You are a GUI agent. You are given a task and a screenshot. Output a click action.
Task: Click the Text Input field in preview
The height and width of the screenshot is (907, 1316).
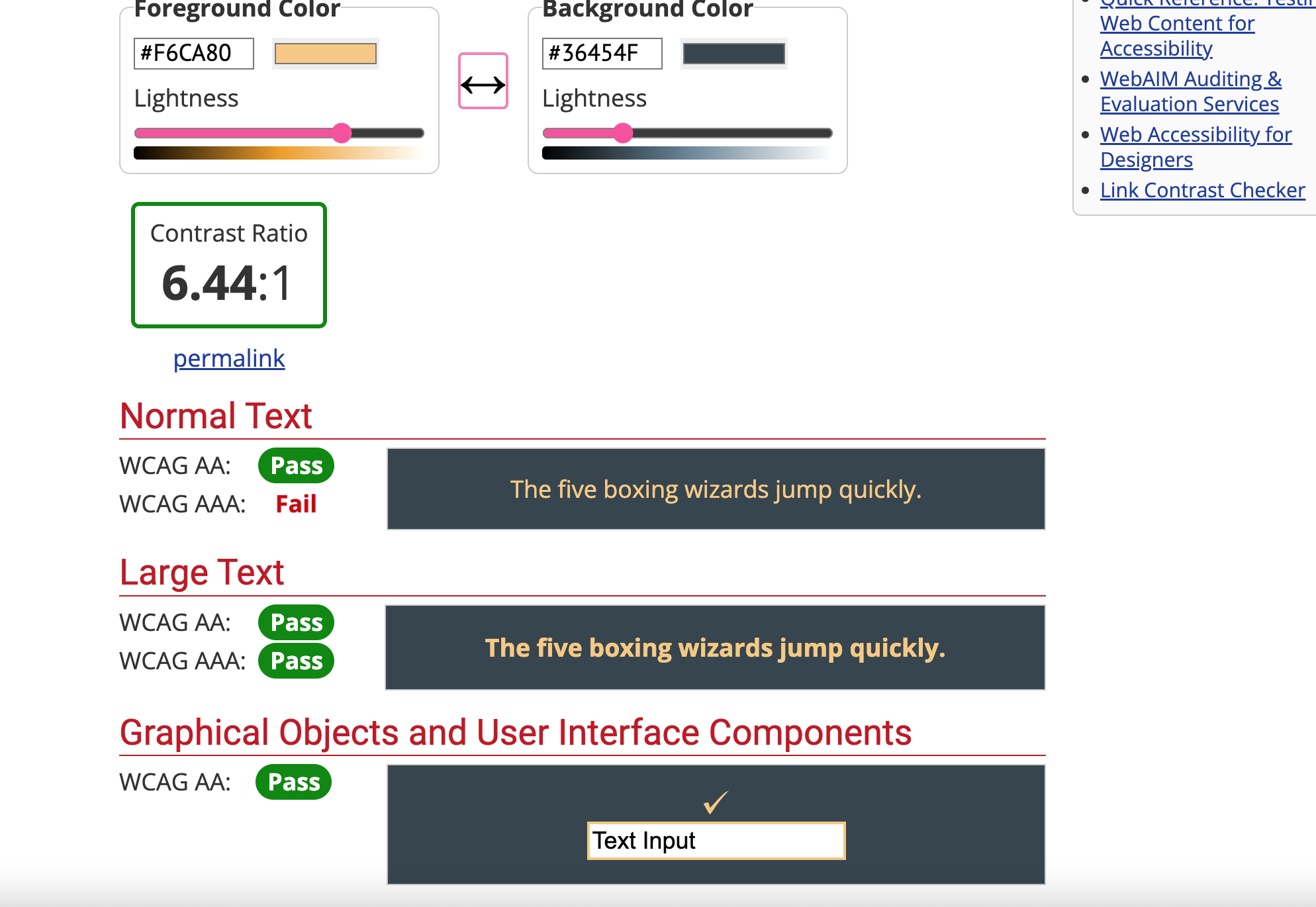click(715, 839)
